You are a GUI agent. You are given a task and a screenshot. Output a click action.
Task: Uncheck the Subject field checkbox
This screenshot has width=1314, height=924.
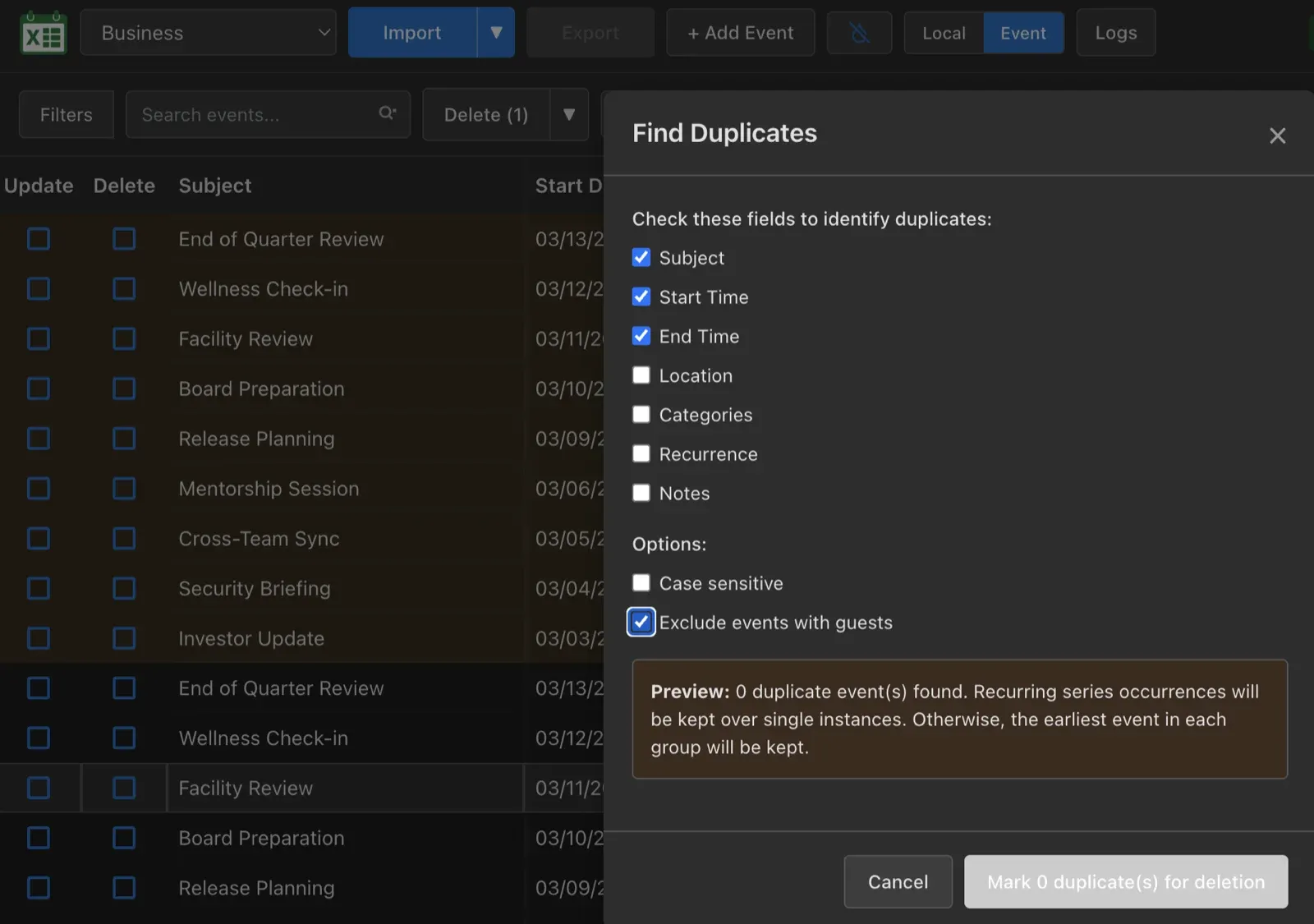pyautogui.click(x=641, y=257)
